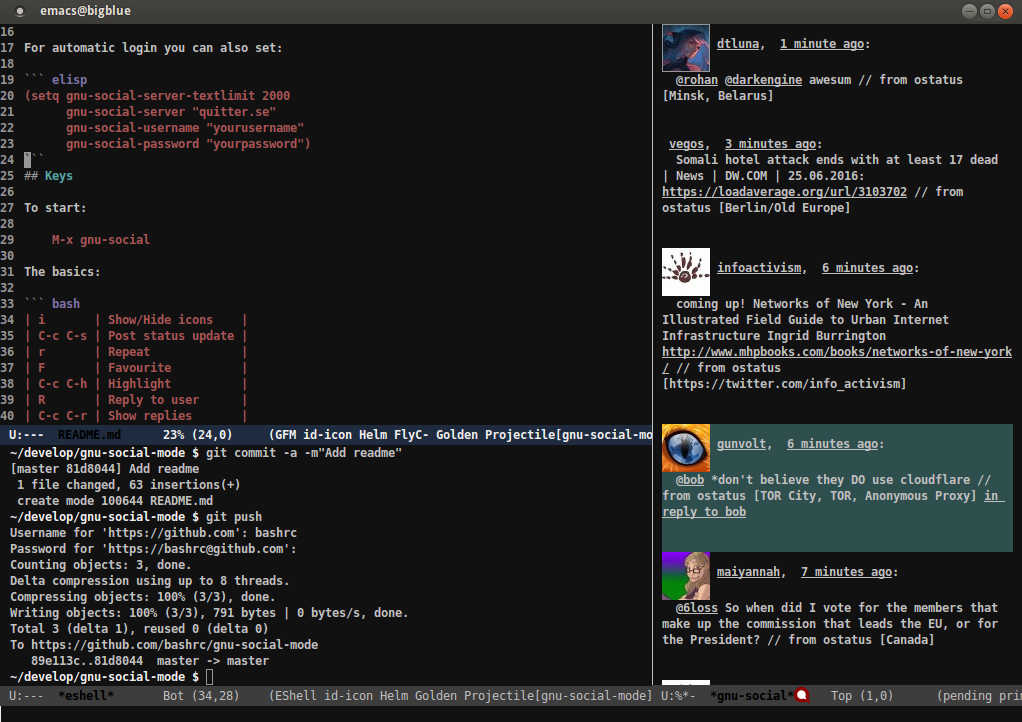This screenshot has width=1022, height=722.
Task: Click README.md buffer name in the mode line
Action: [x=89, y=435]
